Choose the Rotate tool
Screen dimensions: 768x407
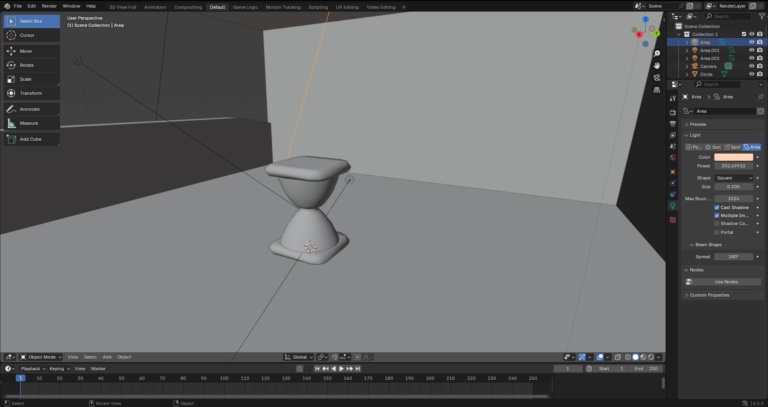27,65
